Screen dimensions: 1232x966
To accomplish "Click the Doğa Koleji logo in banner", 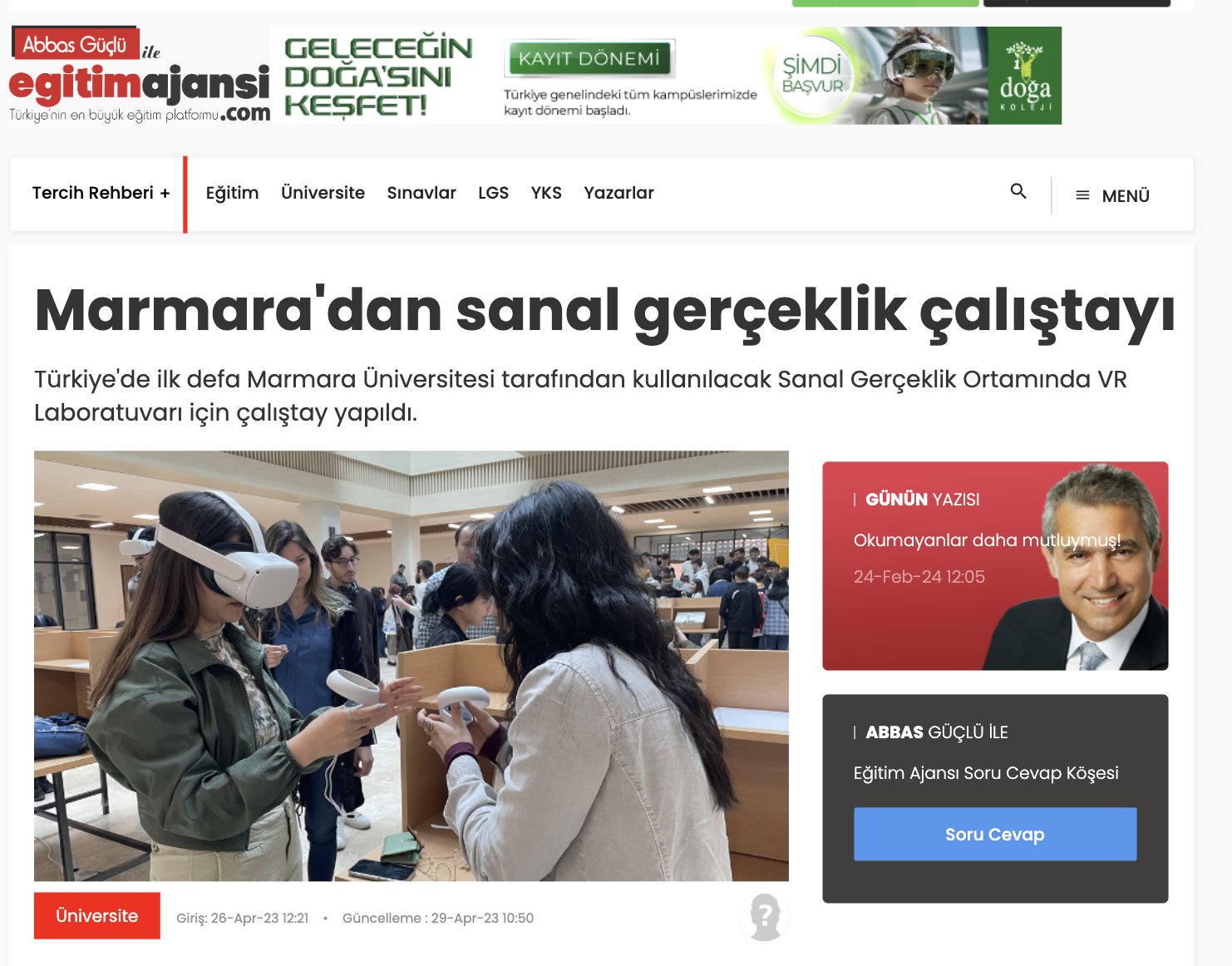I will coord(1025,76).
